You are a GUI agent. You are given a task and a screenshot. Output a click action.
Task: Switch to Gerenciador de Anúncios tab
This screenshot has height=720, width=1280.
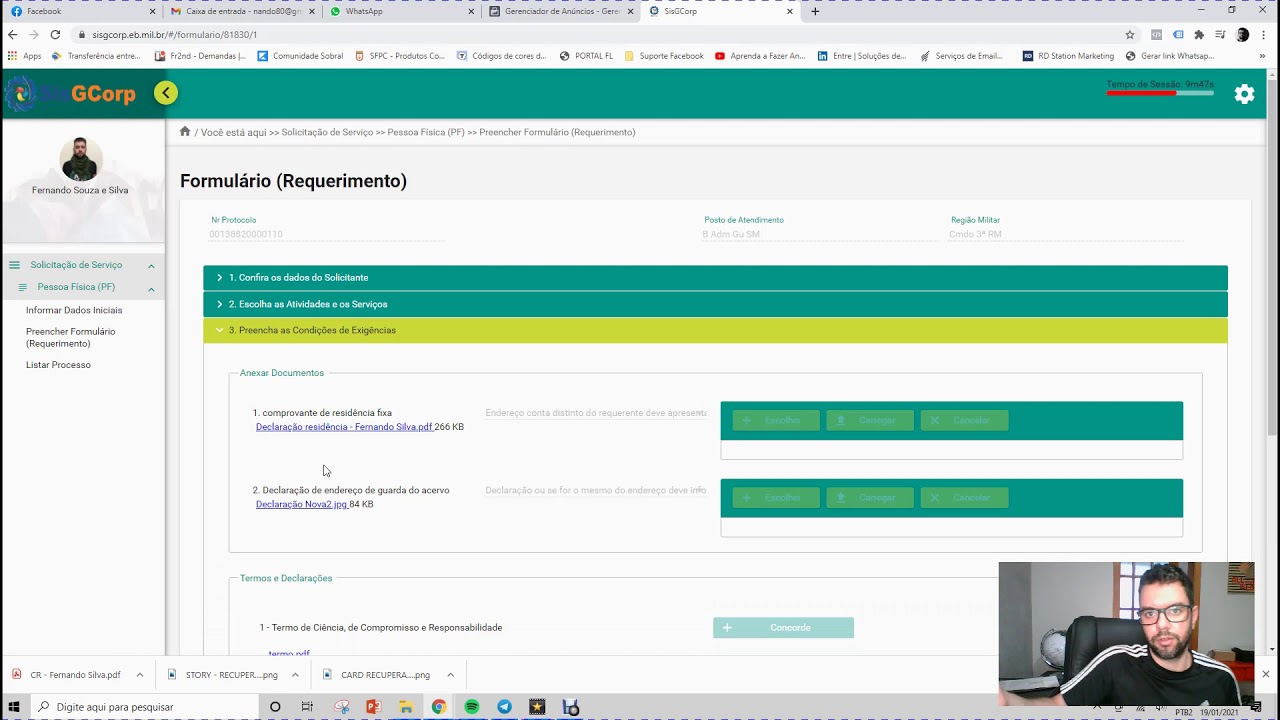tap(560, 11)
